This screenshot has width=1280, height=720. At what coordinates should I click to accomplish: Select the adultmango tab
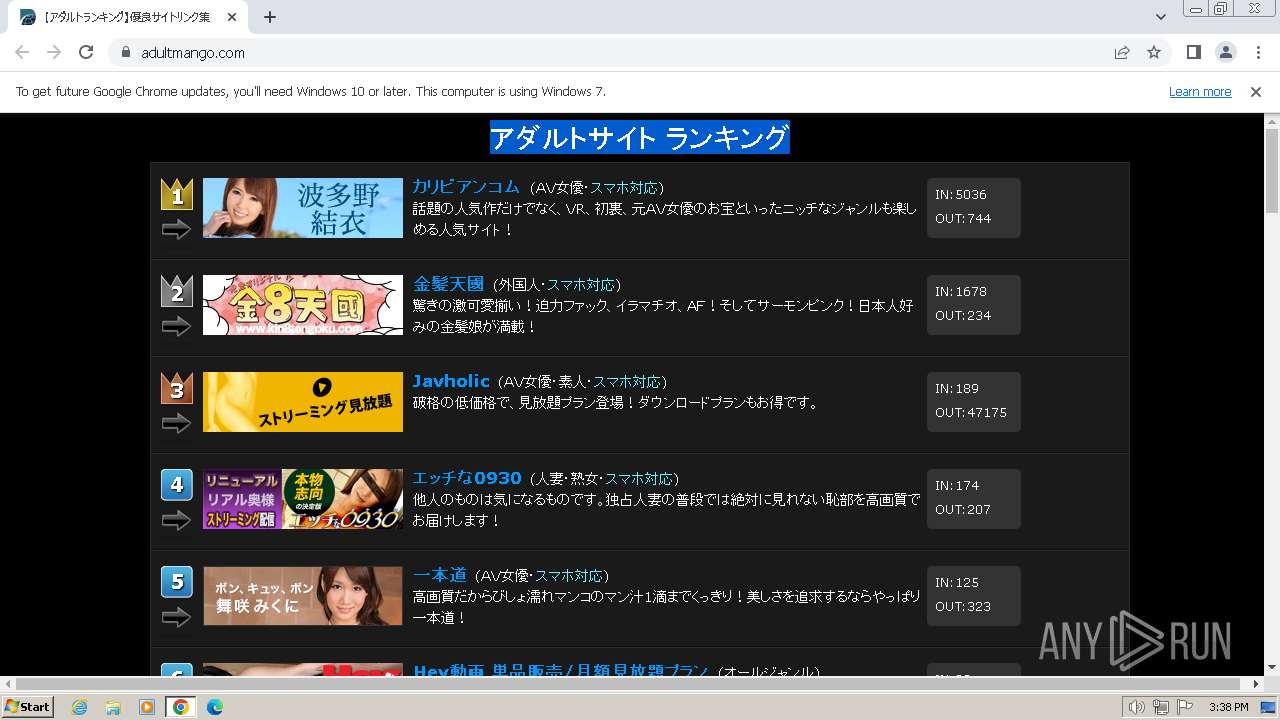pyautogui.click(x=128, y=17)
